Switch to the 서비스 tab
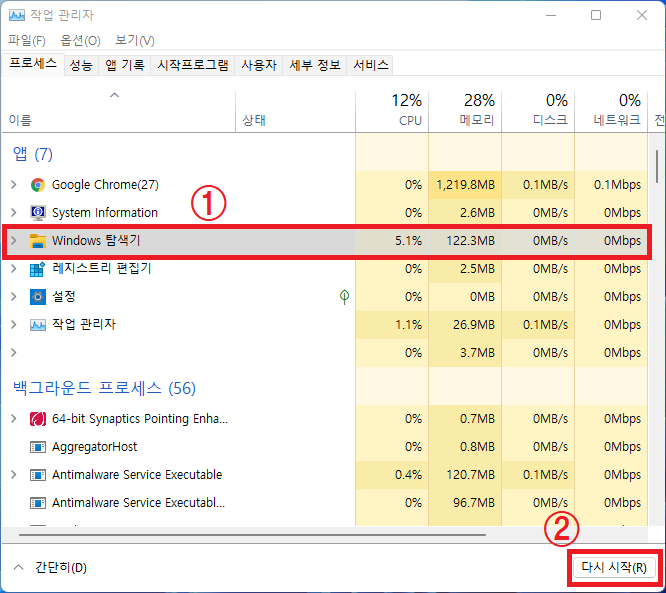The image size is (666, 593). [371, 65]
